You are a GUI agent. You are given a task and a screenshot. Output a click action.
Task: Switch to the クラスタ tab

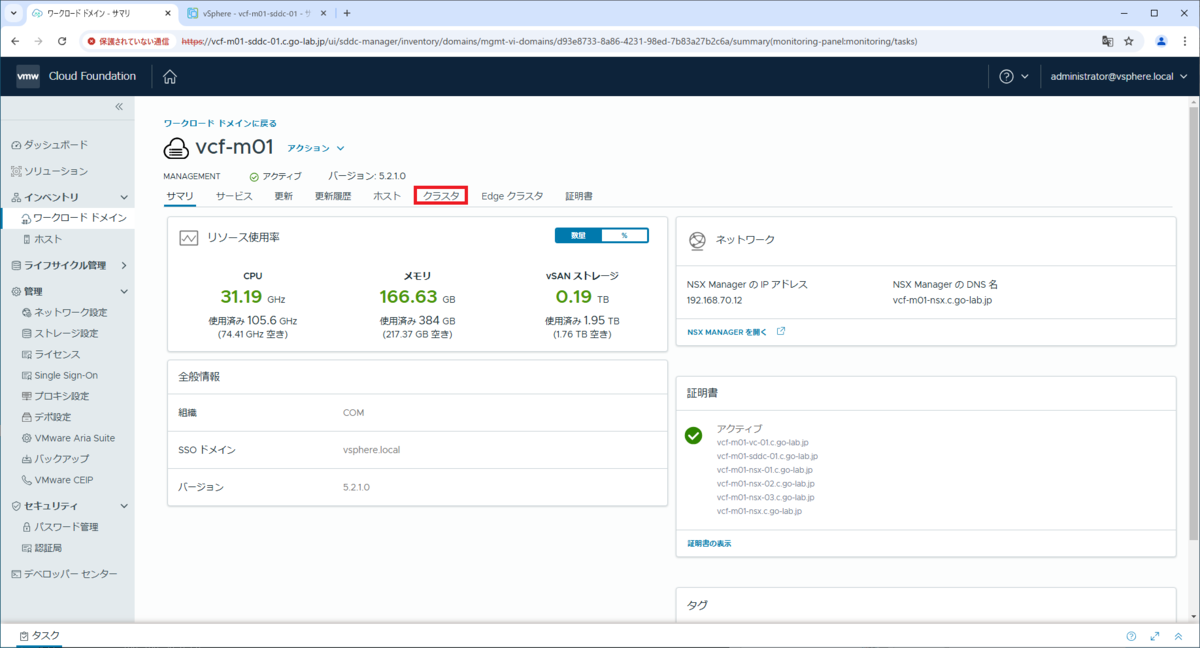point(441,196)
